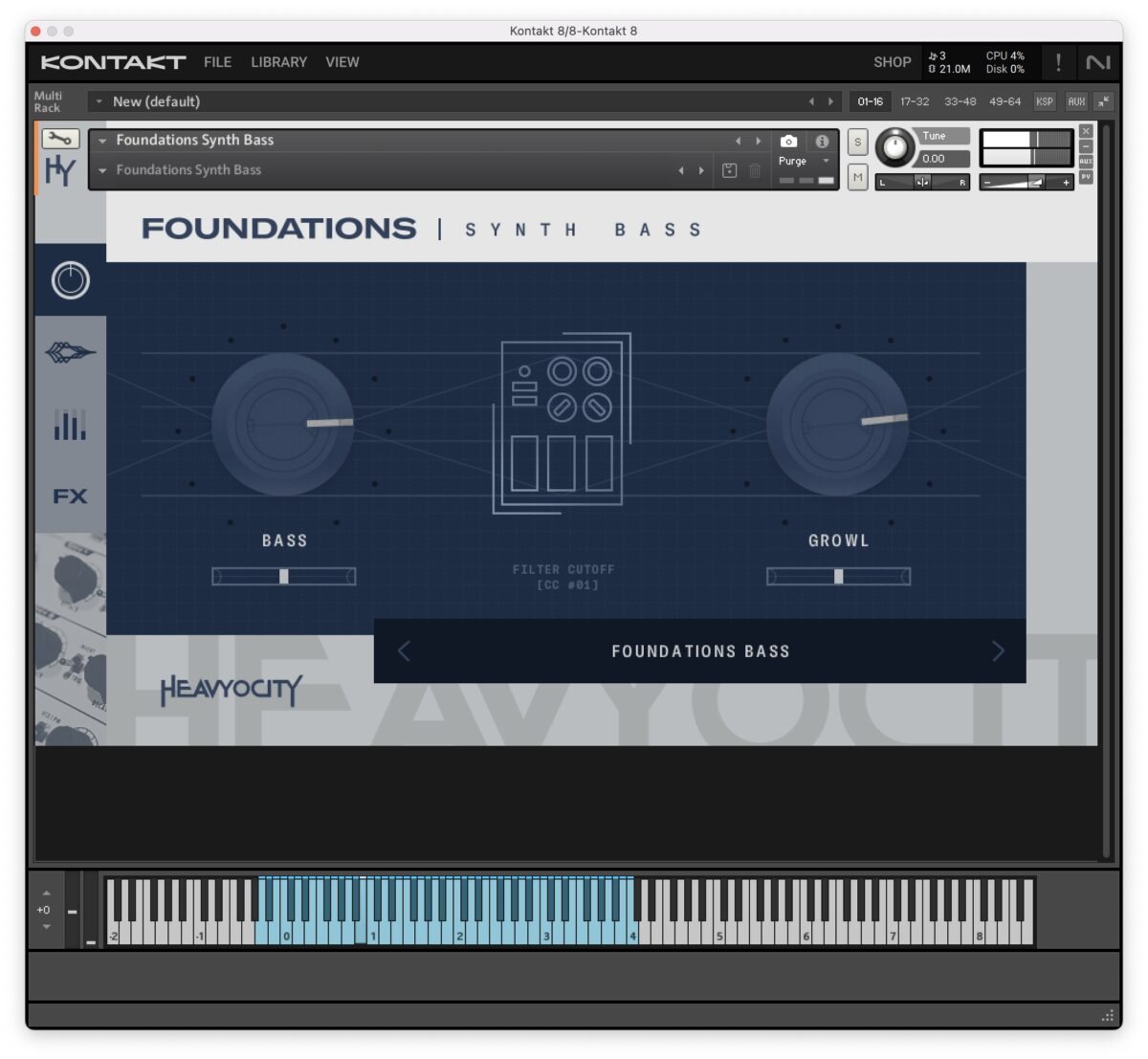Open the arpeggiator arrow page in sidebar
The height and width of the screenshot is (1059, 1148).
[x=70, y=353]
